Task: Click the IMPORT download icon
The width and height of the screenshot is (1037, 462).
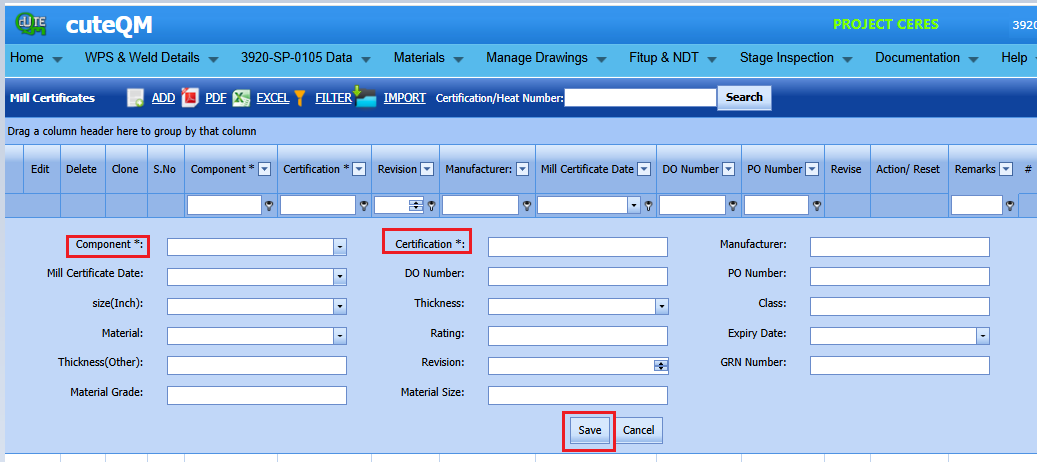Action: pyautogui.click(x=365, y=96)
